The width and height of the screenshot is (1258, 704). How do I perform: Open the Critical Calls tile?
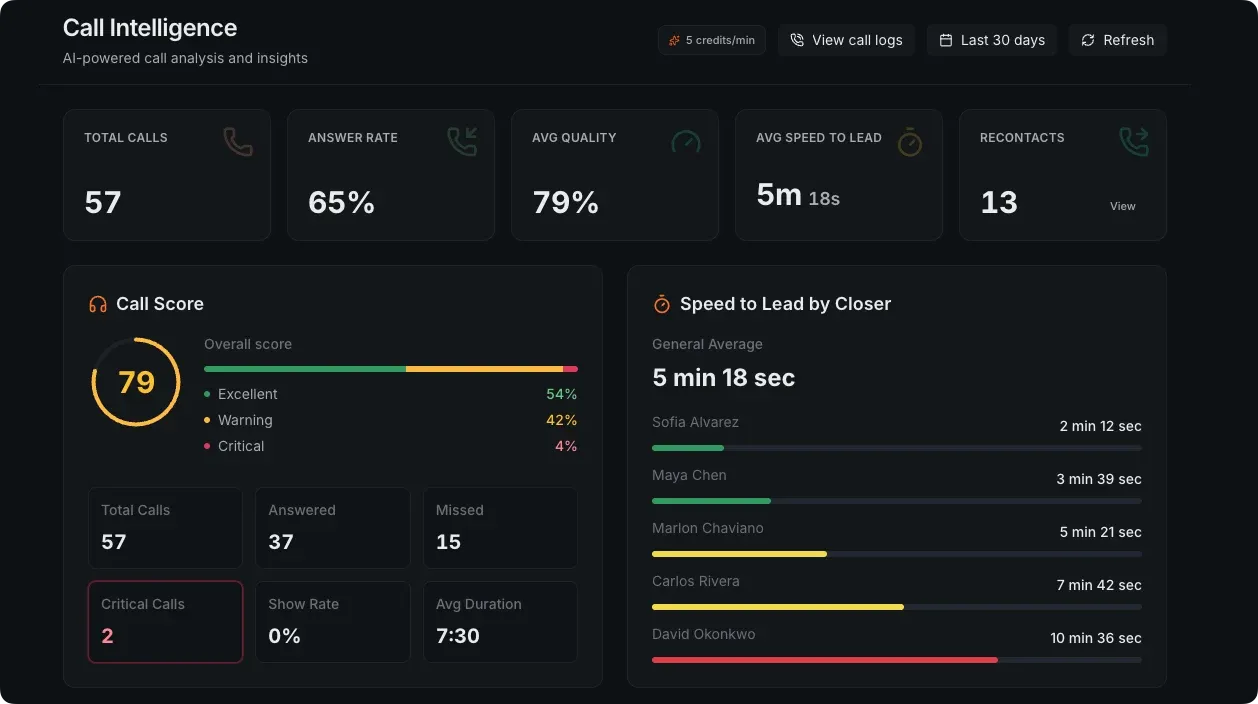[166, 622]
